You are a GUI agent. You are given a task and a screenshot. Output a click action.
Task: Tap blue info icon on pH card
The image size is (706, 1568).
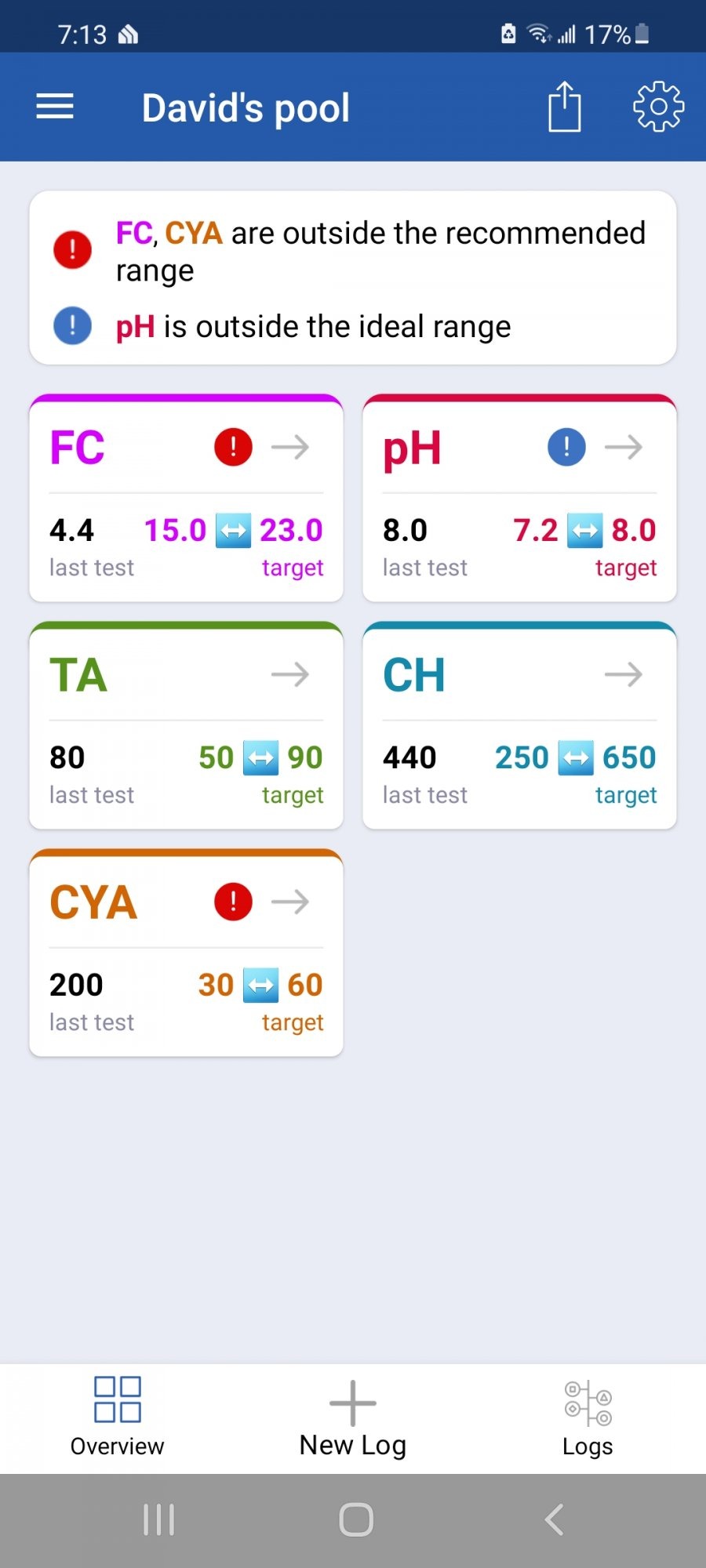[566, 447]
